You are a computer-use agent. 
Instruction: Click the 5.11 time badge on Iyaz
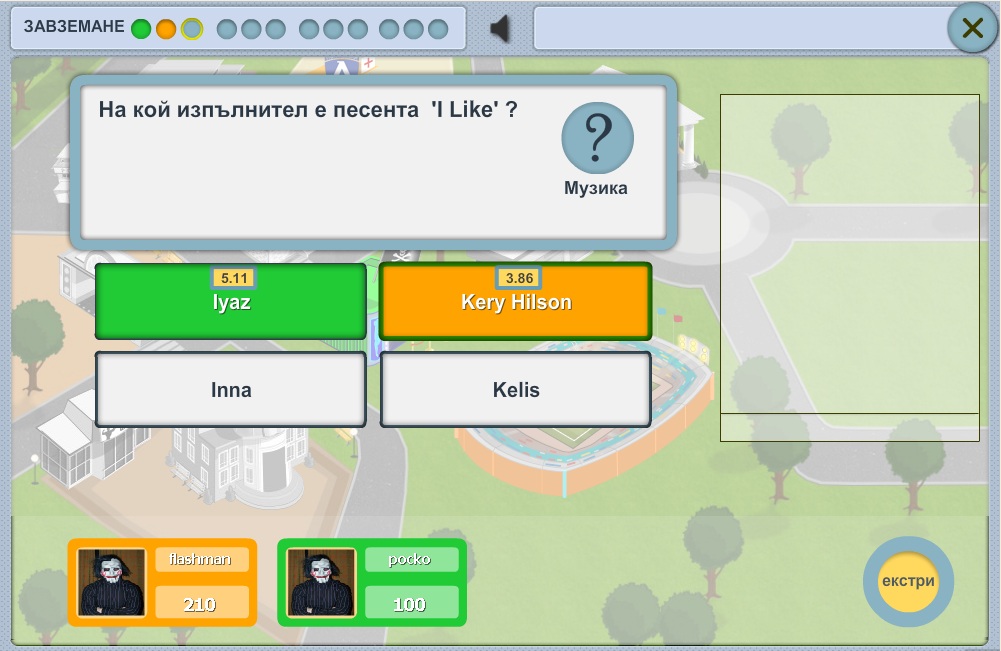pos(232,278)
